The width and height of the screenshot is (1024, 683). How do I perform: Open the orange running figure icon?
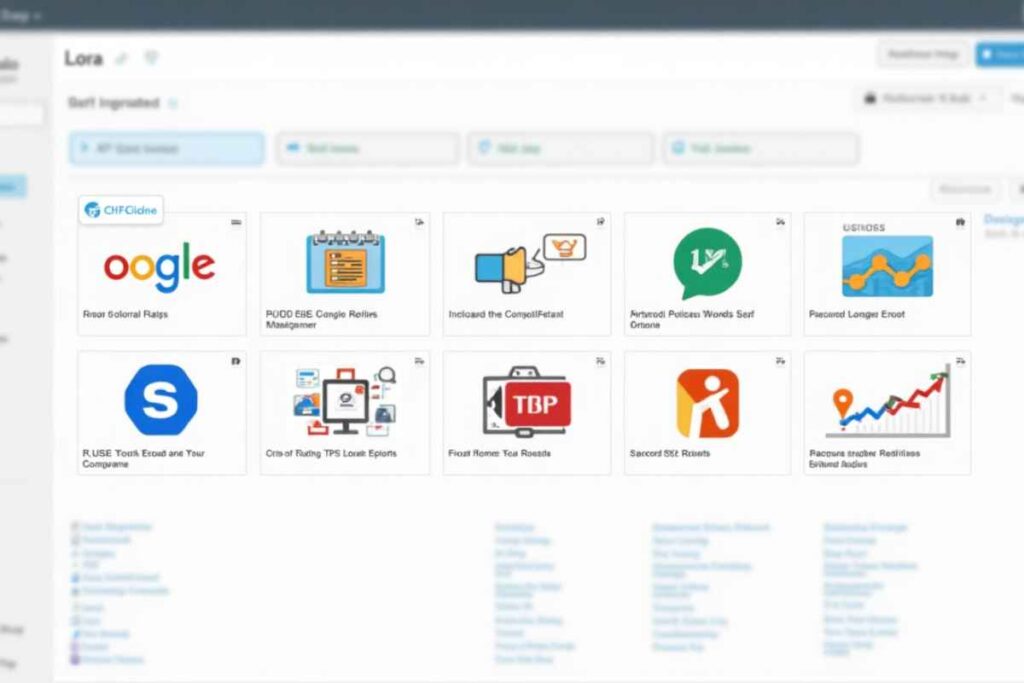coord(708,403)
